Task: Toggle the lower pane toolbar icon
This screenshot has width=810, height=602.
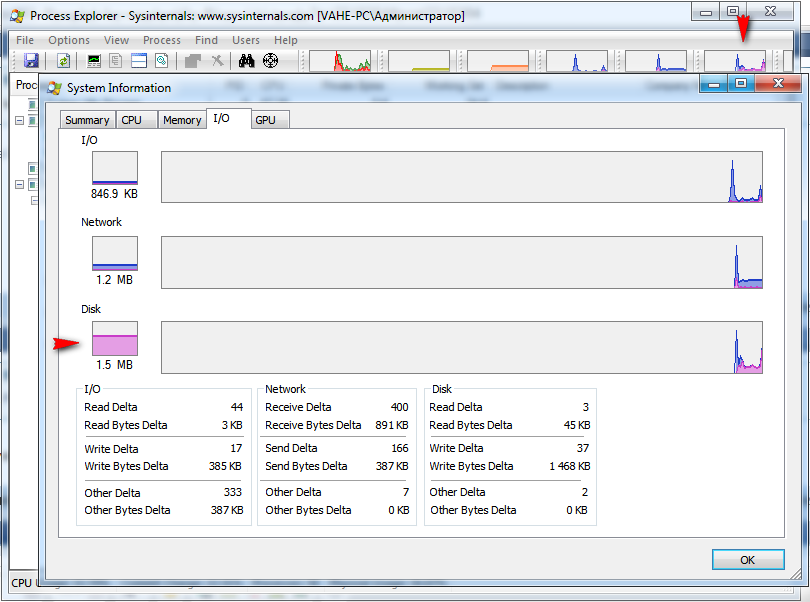Action: [138, 61]
